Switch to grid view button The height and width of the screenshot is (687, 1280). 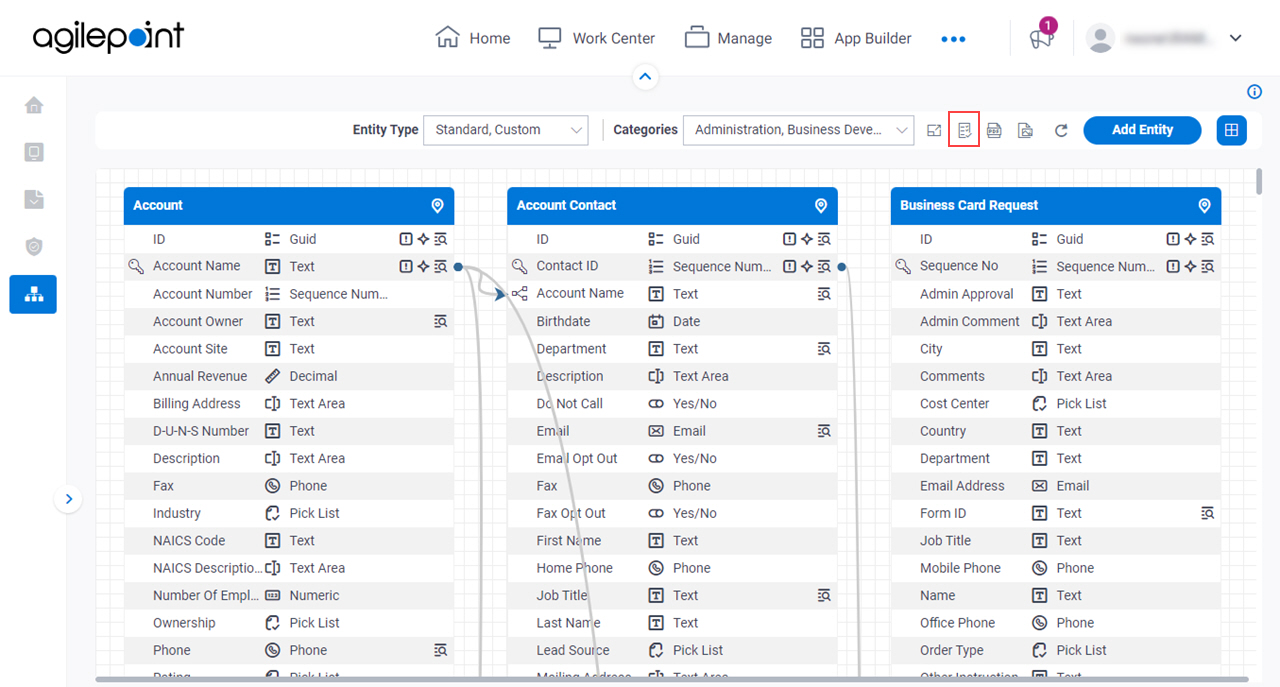coord(1232,130)
